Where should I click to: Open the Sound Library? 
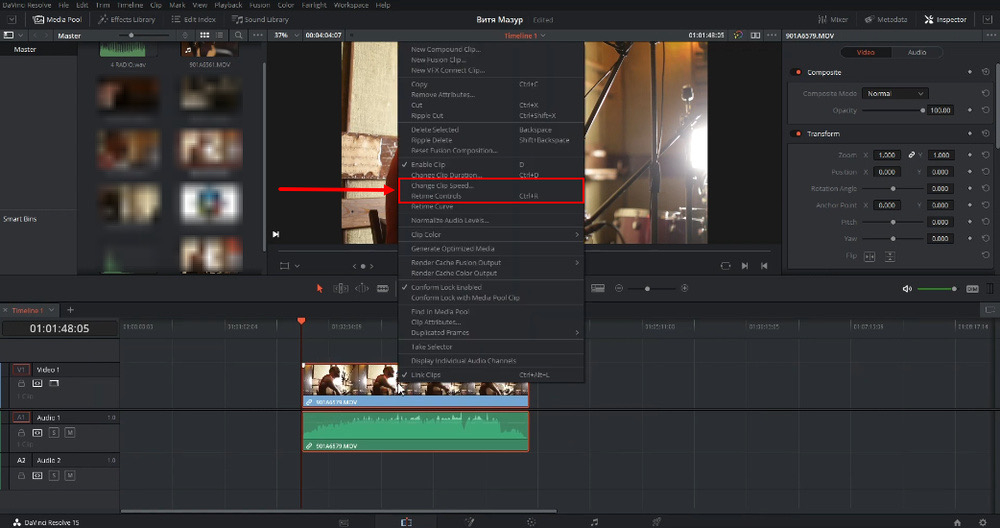pos(260,20)
